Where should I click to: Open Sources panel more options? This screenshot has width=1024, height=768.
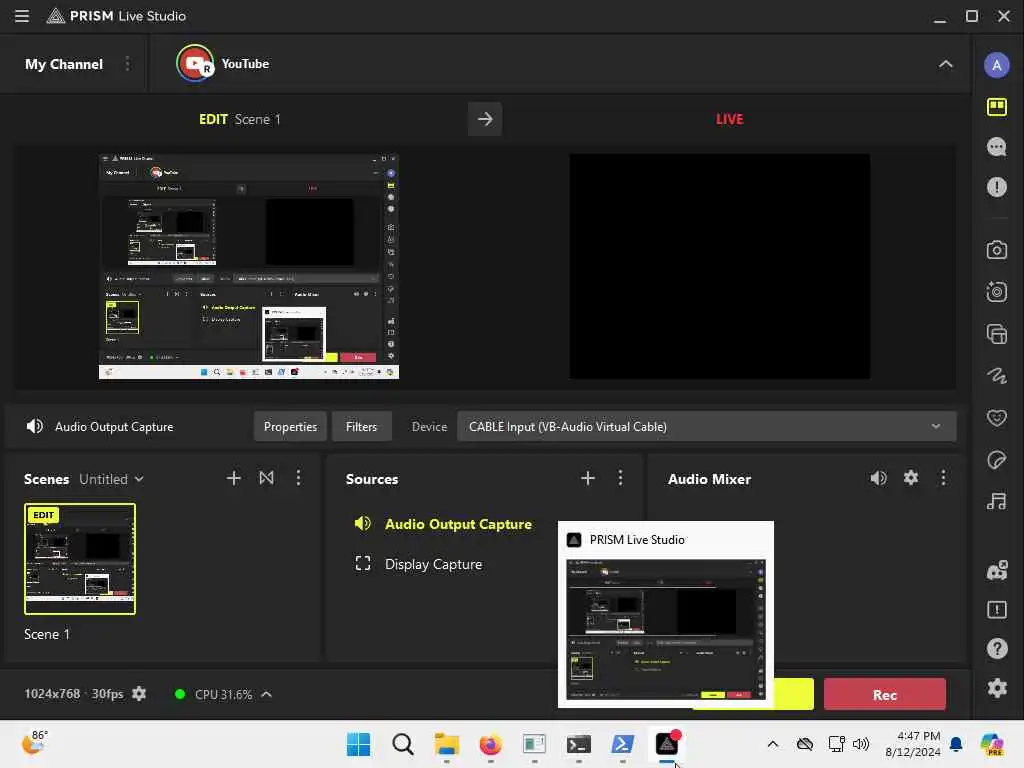pyautogui.click(x=620, y=478)
